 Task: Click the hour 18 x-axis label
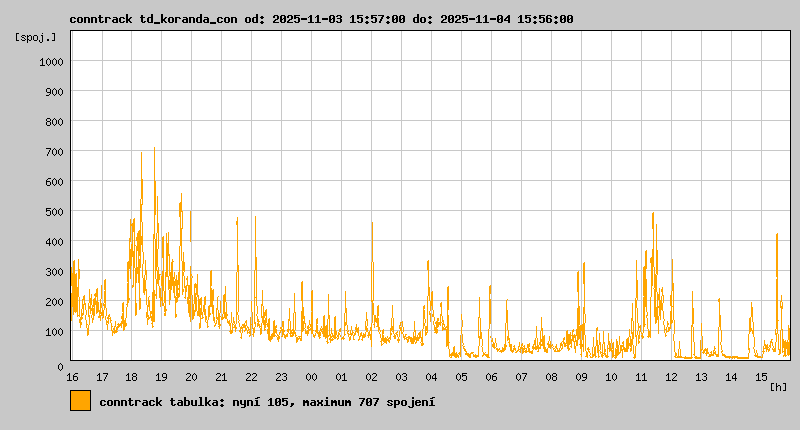132,377
